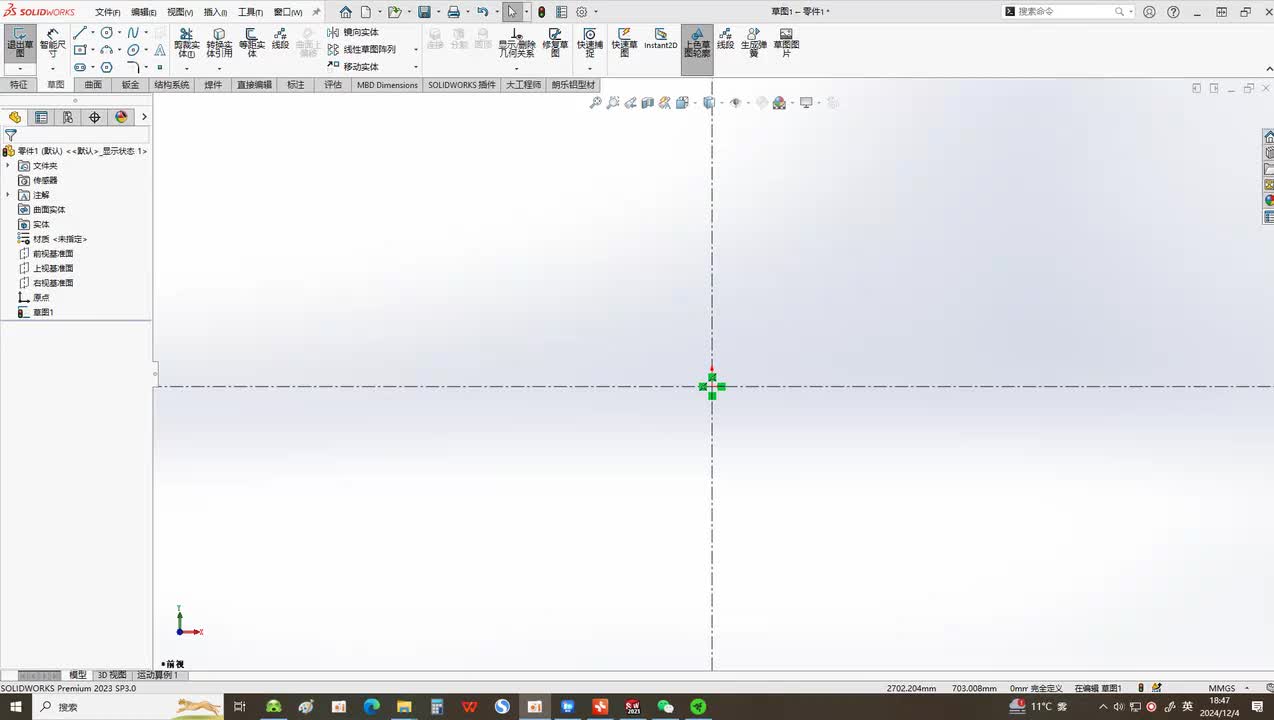Switch to the MBD Dimensions tab

coord(387,85)
